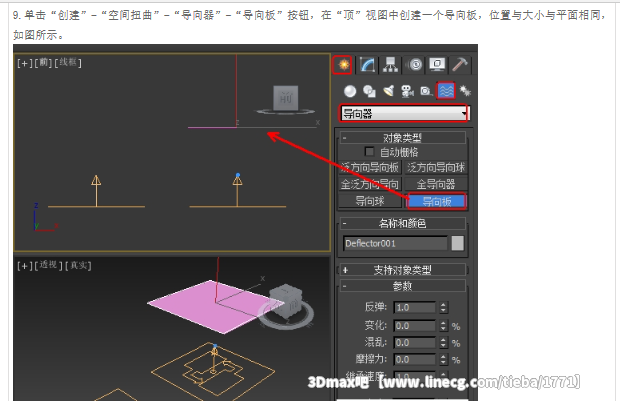
Task: Select the Lights category icon
Action: [x=388, y=91]
